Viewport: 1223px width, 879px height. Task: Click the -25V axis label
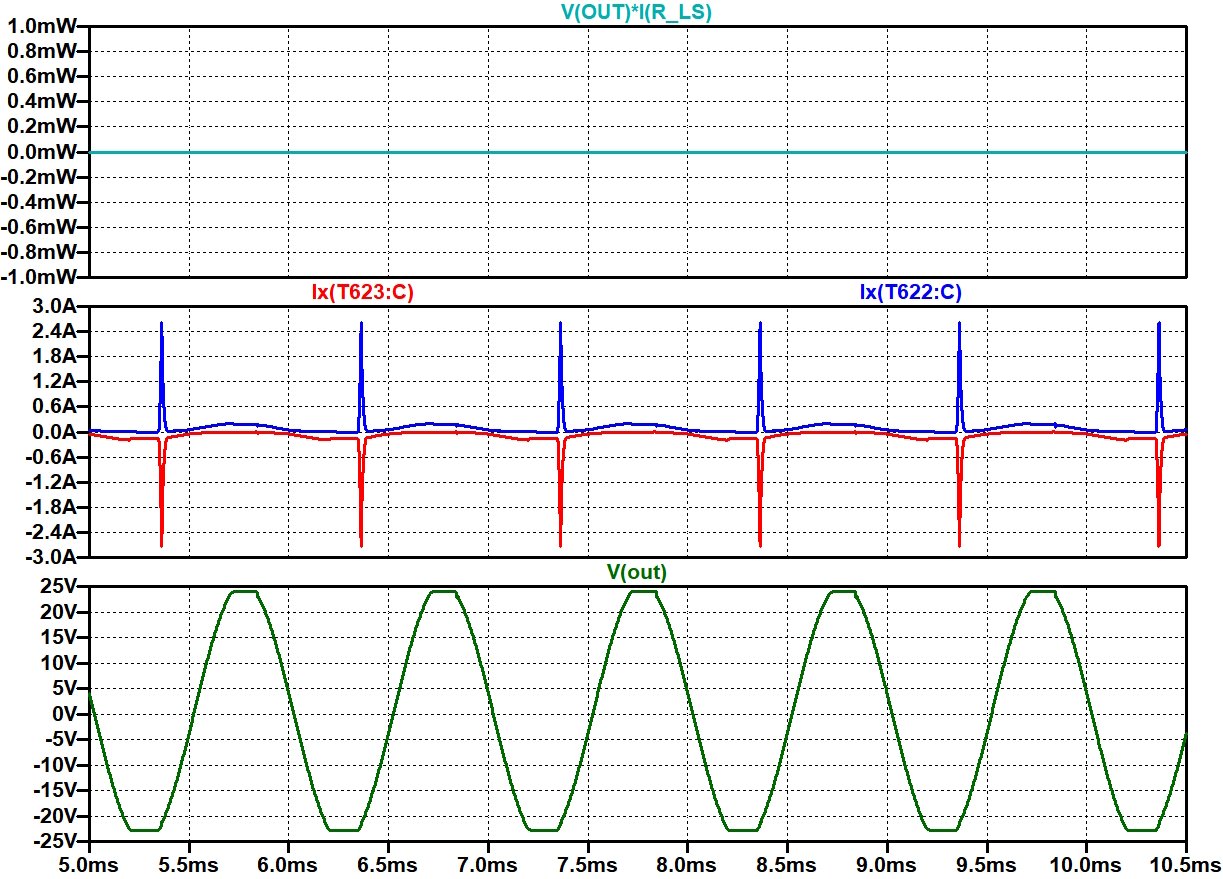click(58, 841)
